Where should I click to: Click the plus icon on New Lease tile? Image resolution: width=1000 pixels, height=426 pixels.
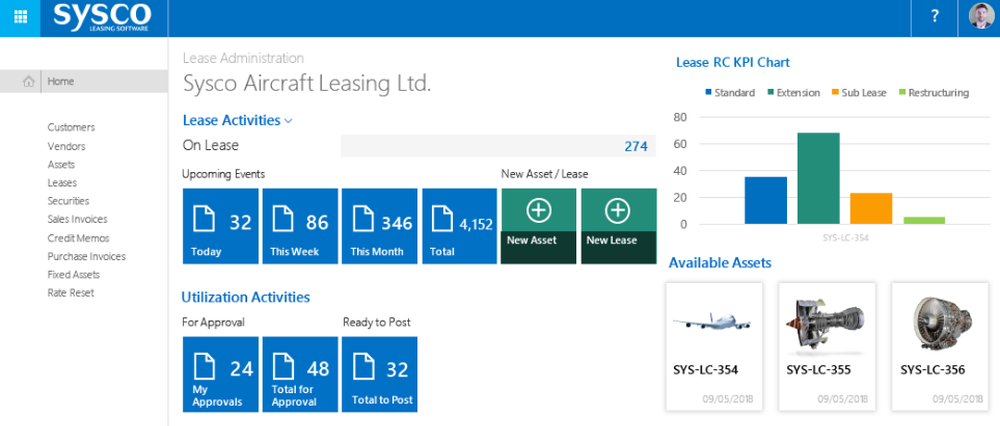[x=618, y=210]
